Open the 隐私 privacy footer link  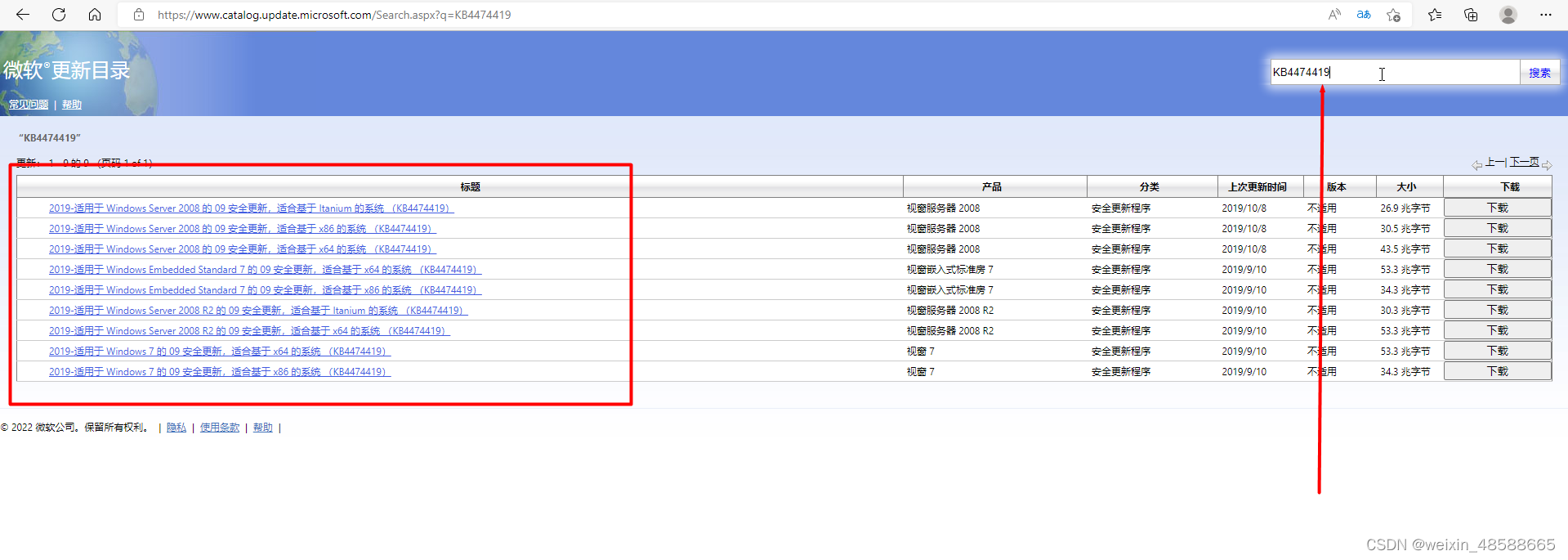click(176, 428)
